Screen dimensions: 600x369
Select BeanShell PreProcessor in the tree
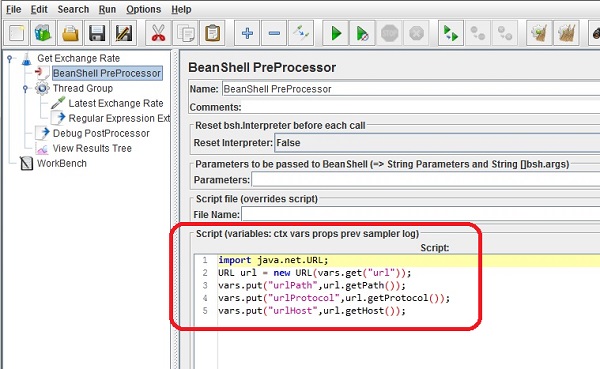tap(107, 73)
